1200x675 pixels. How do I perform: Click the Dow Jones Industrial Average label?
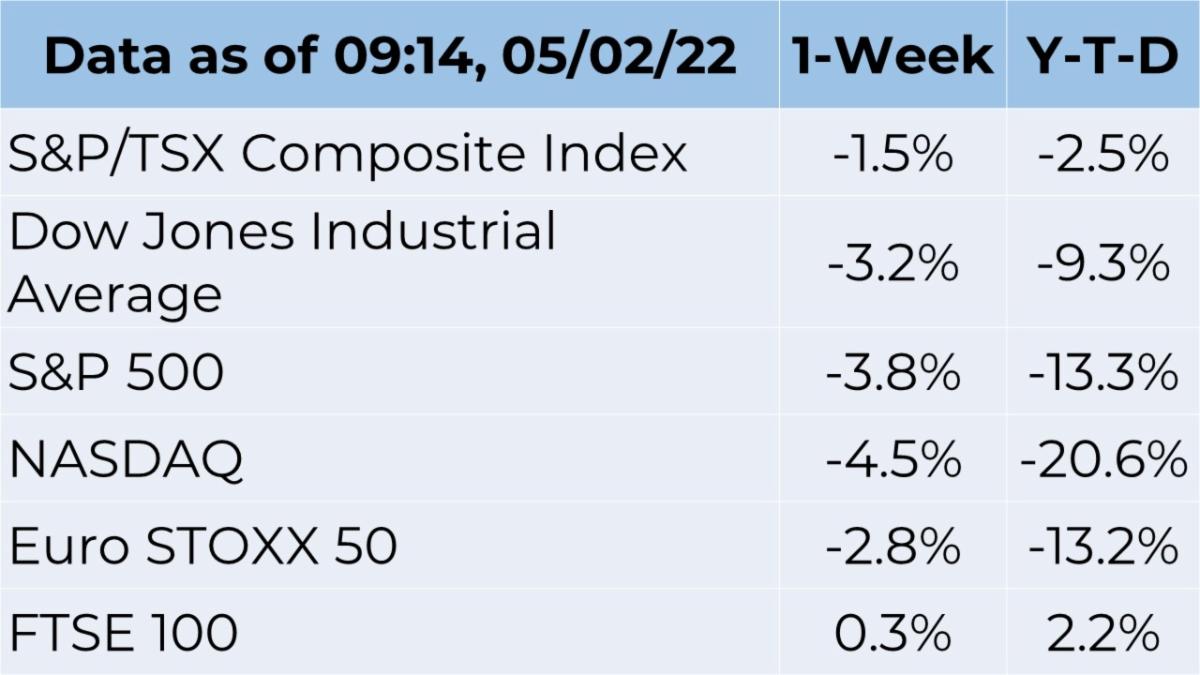(282, 264)
